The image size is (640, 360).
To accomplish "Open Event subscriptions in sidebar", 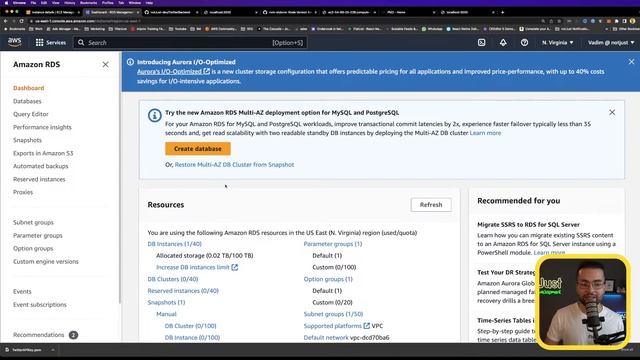I will coord(40,304).
